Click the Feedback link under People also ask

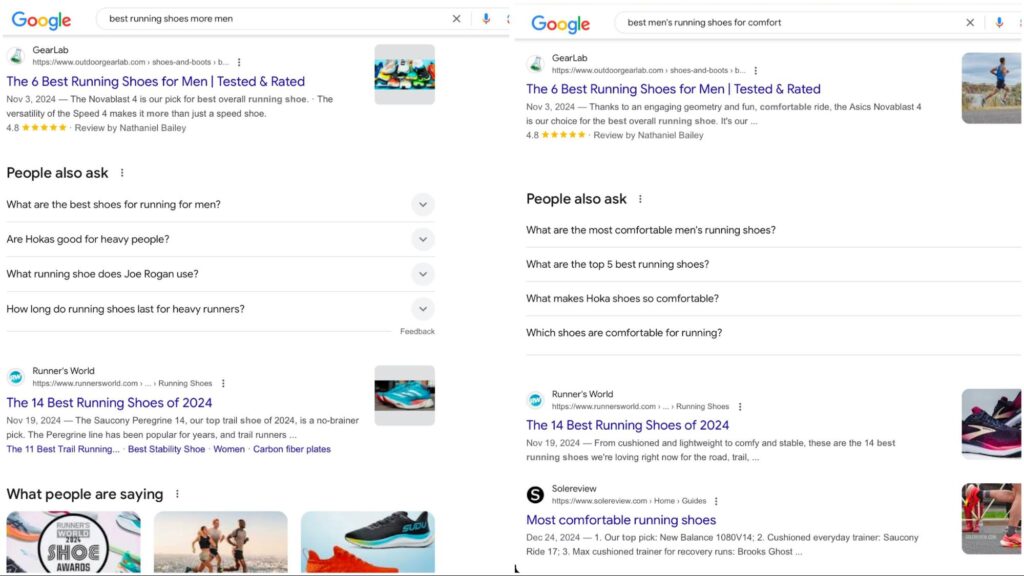417,332
